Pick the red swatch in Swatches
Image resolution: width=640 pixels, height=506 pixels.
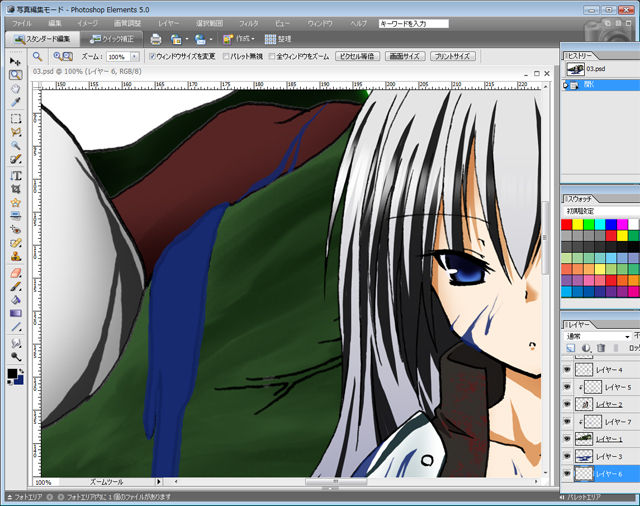pyautogui.click(x=567, y=225)
